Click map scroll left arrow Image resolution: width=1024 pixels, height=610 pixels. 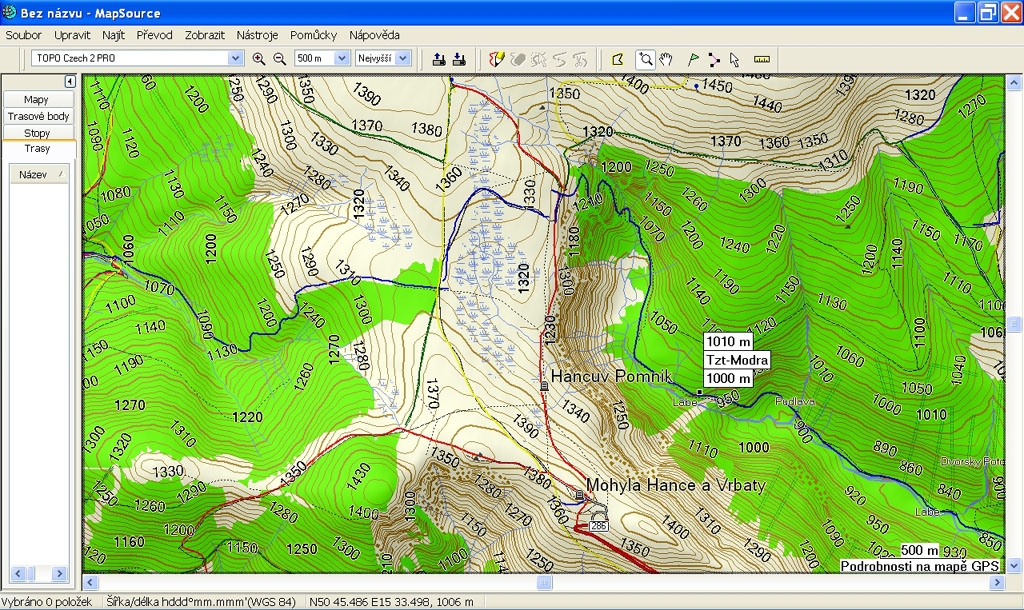coord(90,583)
